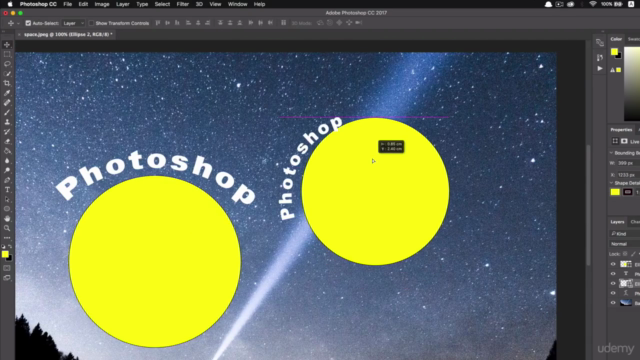Click the shape fill yellow swatch in Properties
Image resolution: width=640 pixels, height=360 pixels.
click(x=615, y=192)
